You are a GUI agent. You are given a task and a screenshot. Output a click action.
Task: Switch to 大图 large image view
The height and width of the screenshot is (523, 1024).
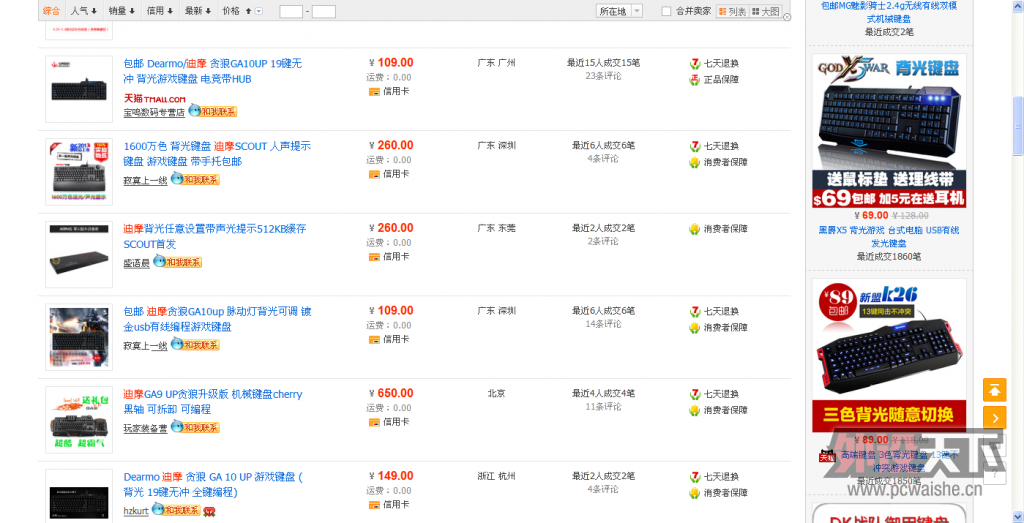(x=765, y=11)
